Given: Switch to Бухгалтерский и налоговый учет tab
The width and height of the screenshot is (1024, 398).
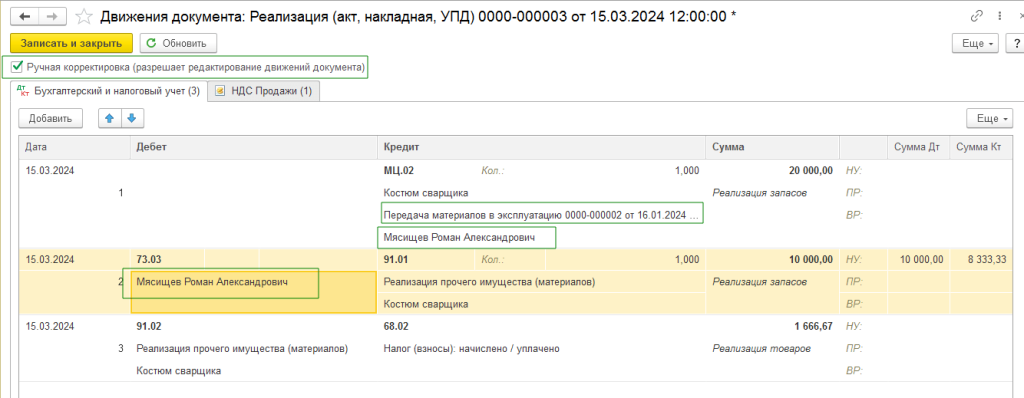Looking at the screenshot, I should tap(109, 91).
